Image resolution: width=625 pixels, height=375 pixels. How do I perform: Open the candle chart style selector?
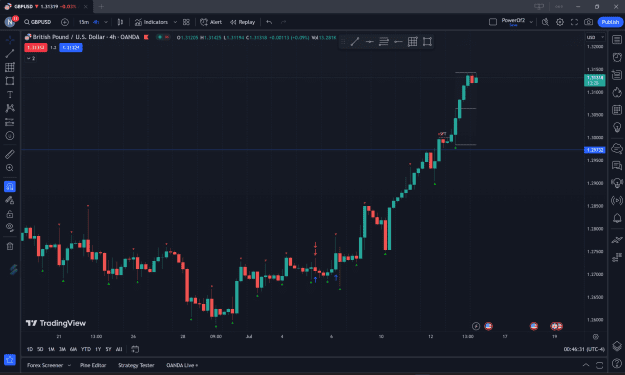(120, 22)
